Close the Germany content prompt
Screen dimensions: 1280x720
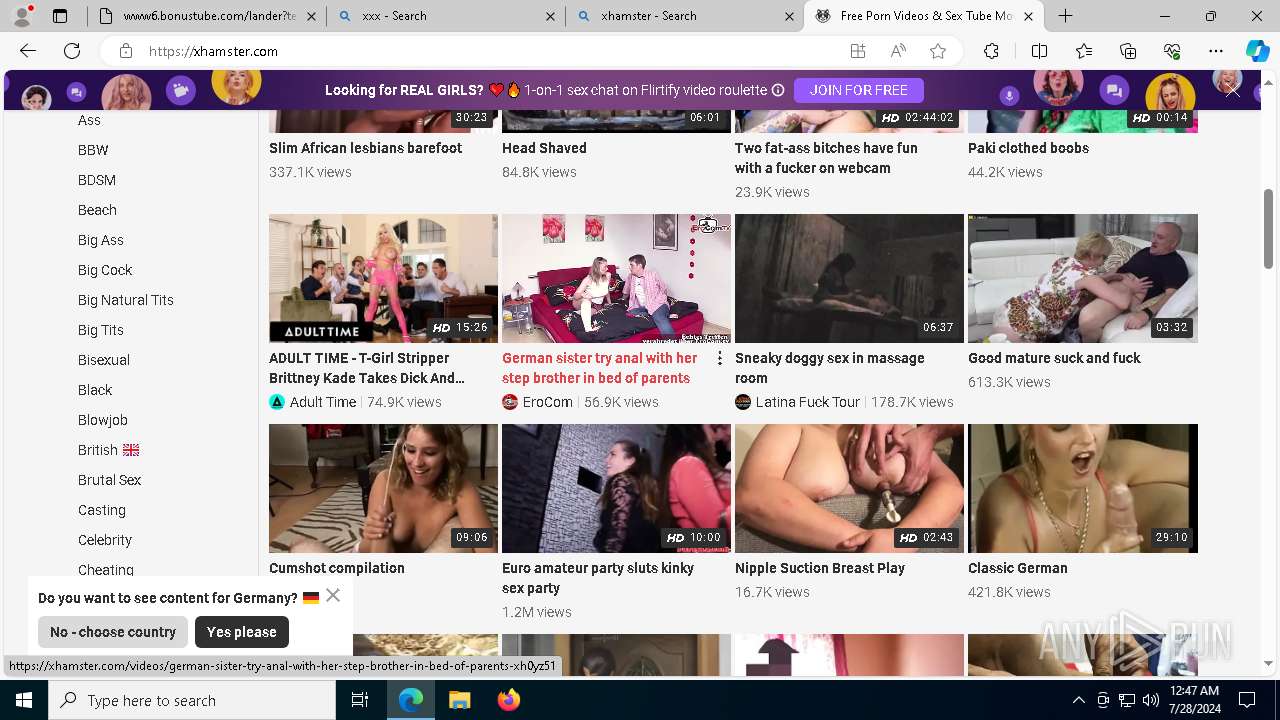[333, 595]
